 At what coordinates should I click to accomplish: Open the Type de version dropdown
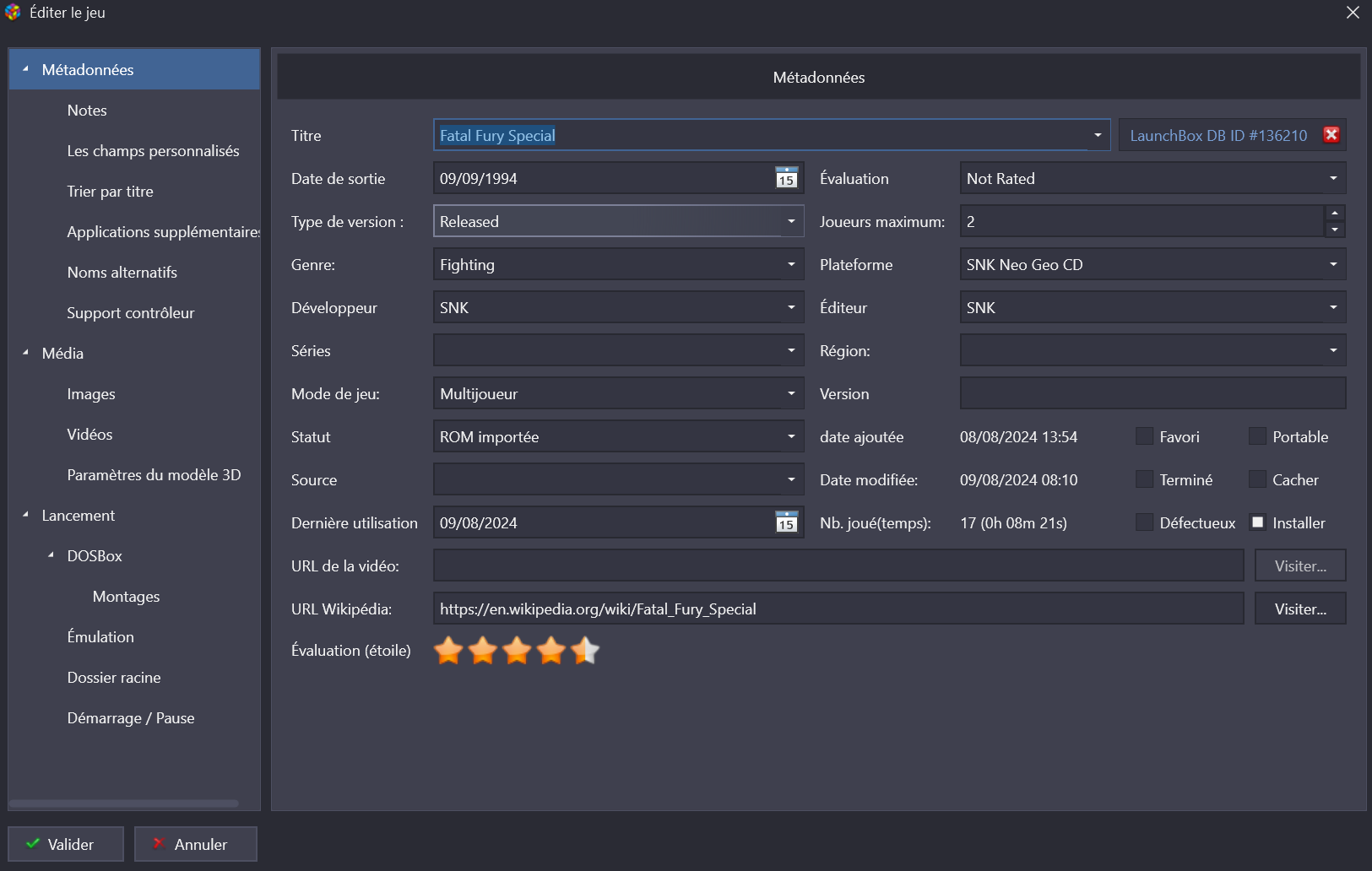tap(618, 221)
